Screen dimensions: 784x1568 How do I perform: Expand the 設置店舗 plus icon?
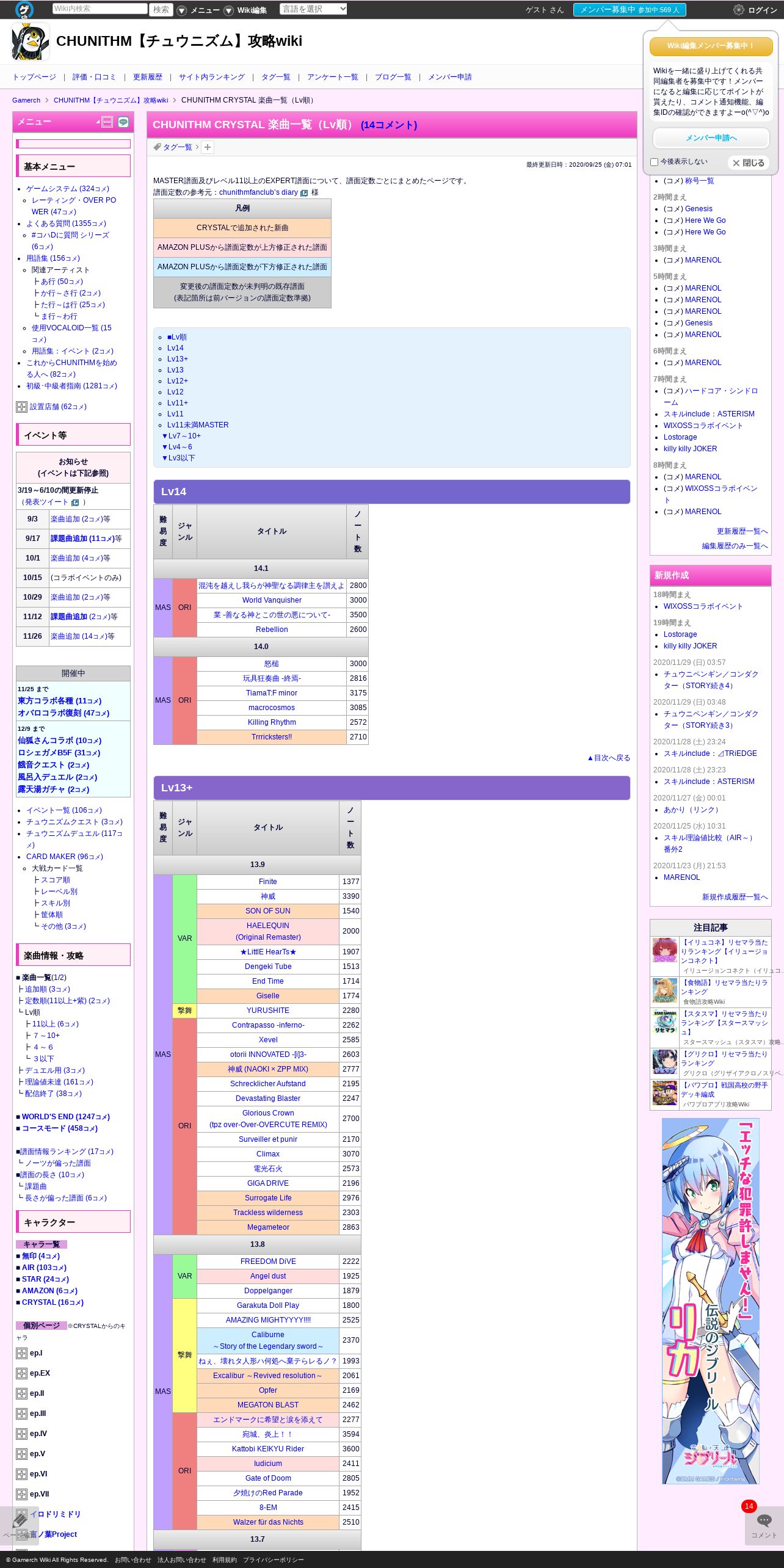[x=21, y=407]
